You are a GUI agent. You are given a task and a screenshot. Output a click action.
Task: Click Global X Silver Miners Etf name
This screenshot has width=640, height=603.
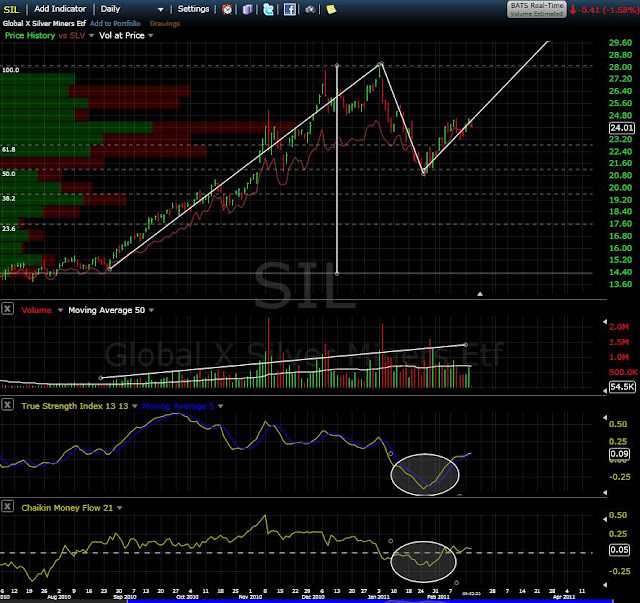[x=44, y=23]
